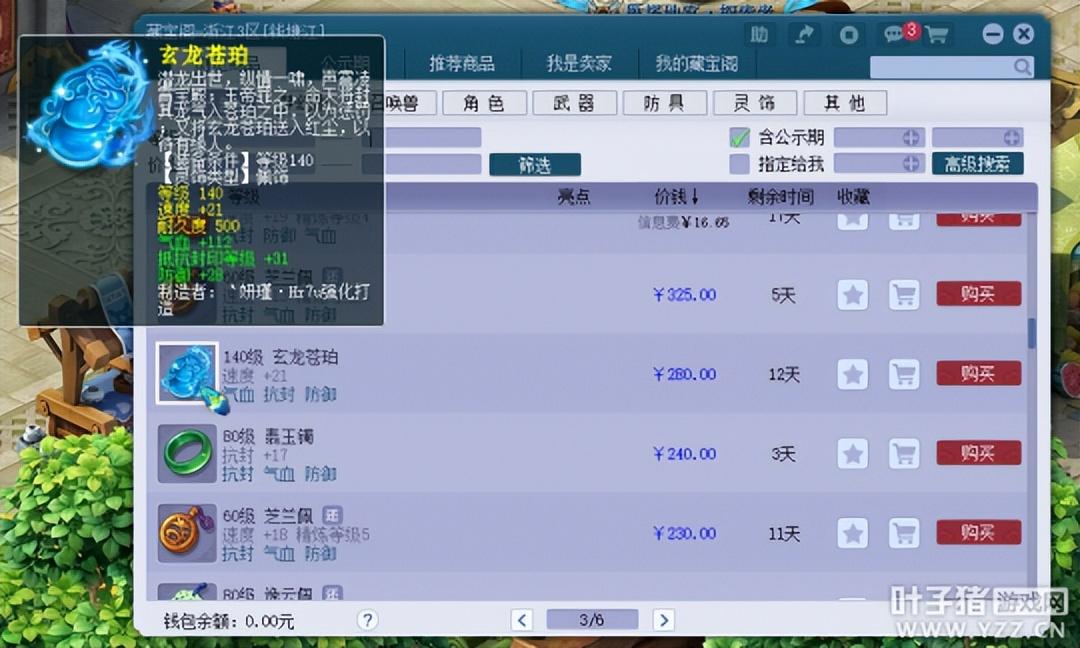The width and height of the screenshot is (1080, 648).
Task: Click the round stop icon in title bar
Action: (849, 34)
